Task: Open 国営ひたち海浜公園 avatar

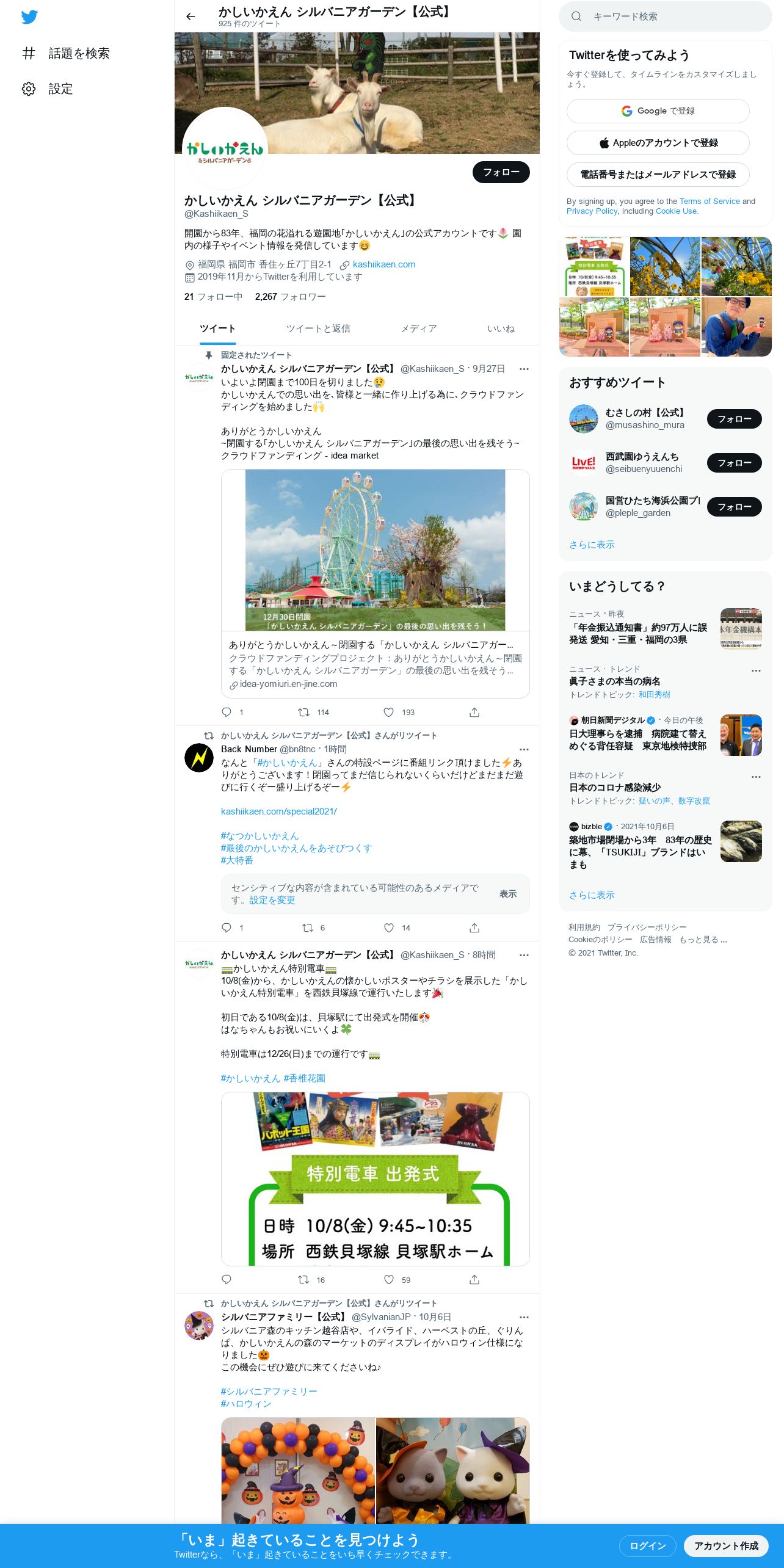Action: (x=584, y=507)
